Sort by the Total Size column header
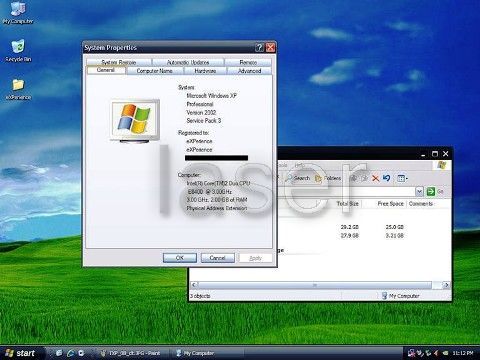 (348, 203)
